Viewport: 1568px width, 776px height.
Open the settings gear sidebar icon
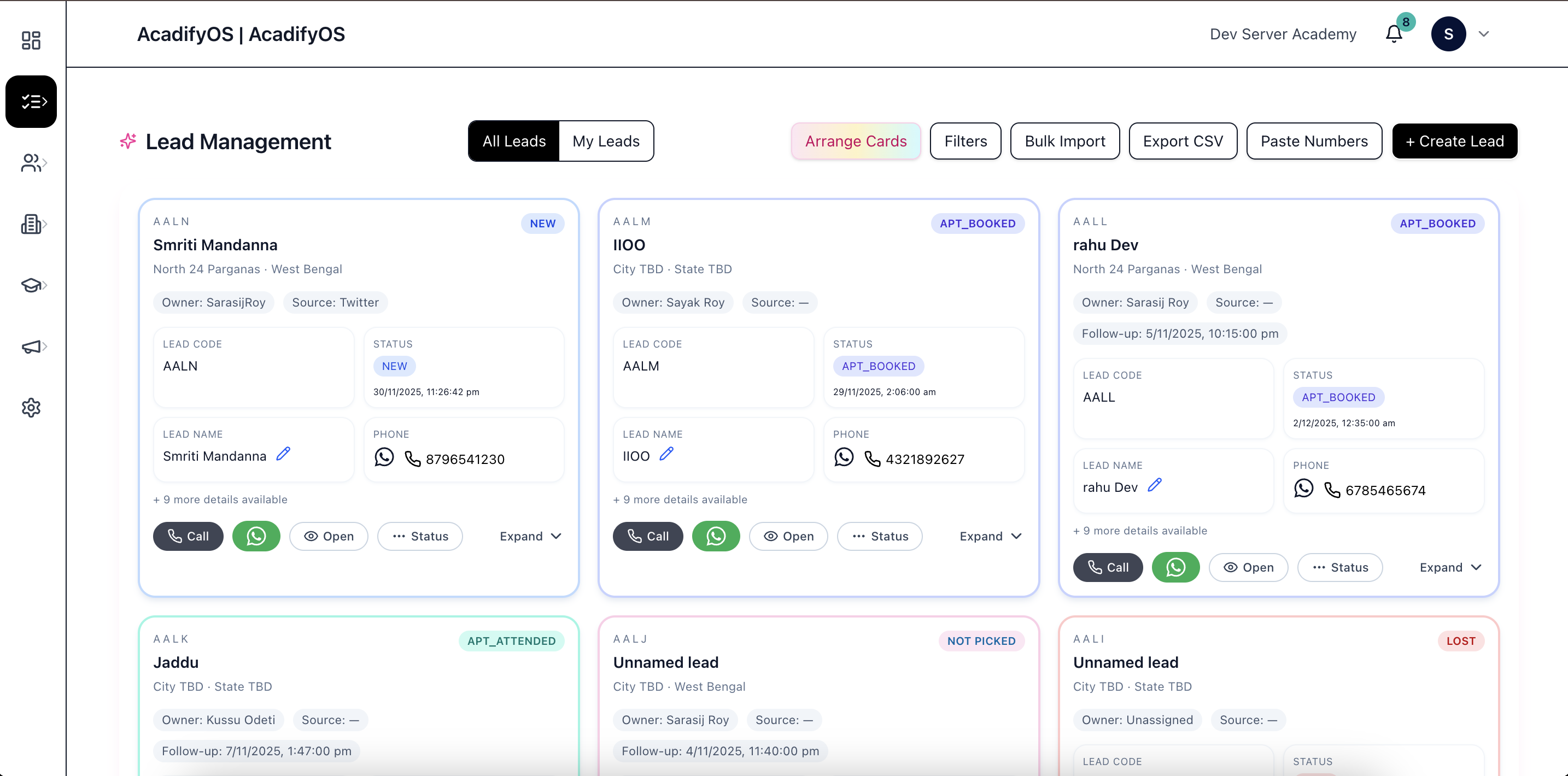(31, 407)
